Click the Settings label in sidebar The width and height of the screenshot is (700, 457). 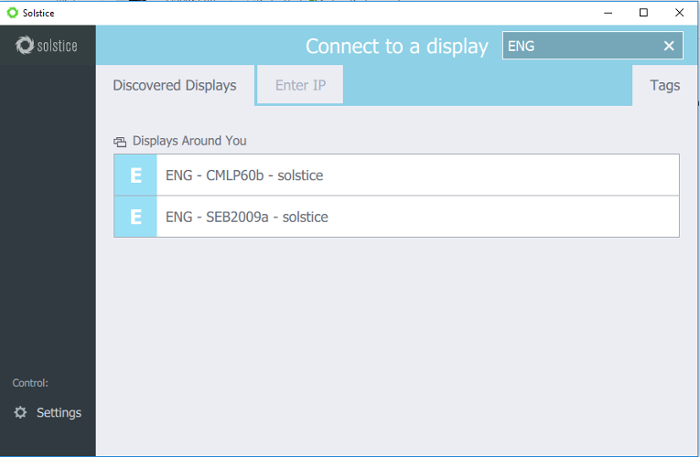pyautogui.click(x=59, y=413)
